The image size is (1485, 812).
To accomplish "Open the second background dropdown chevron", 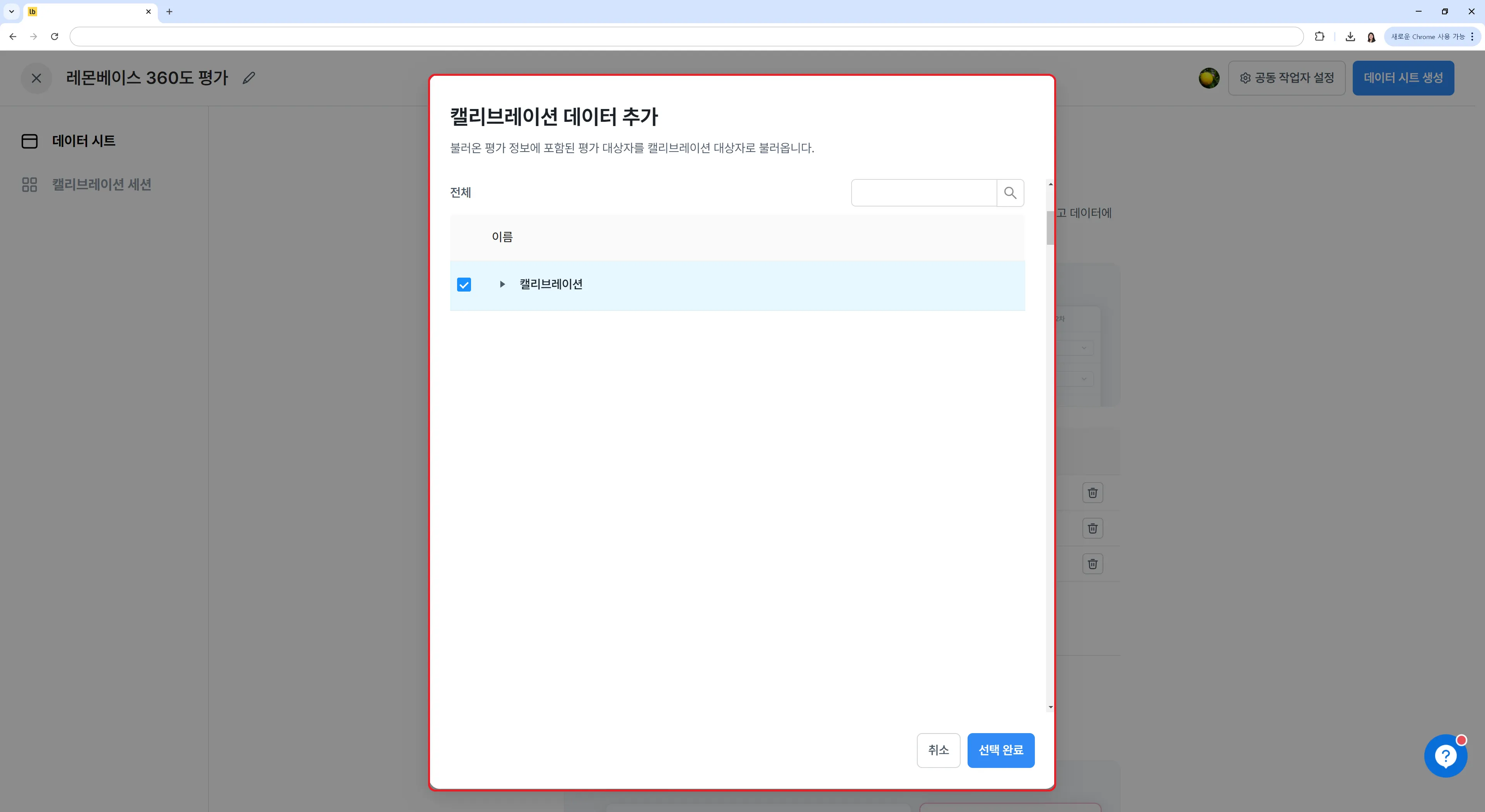I will tap(1084, 379).
